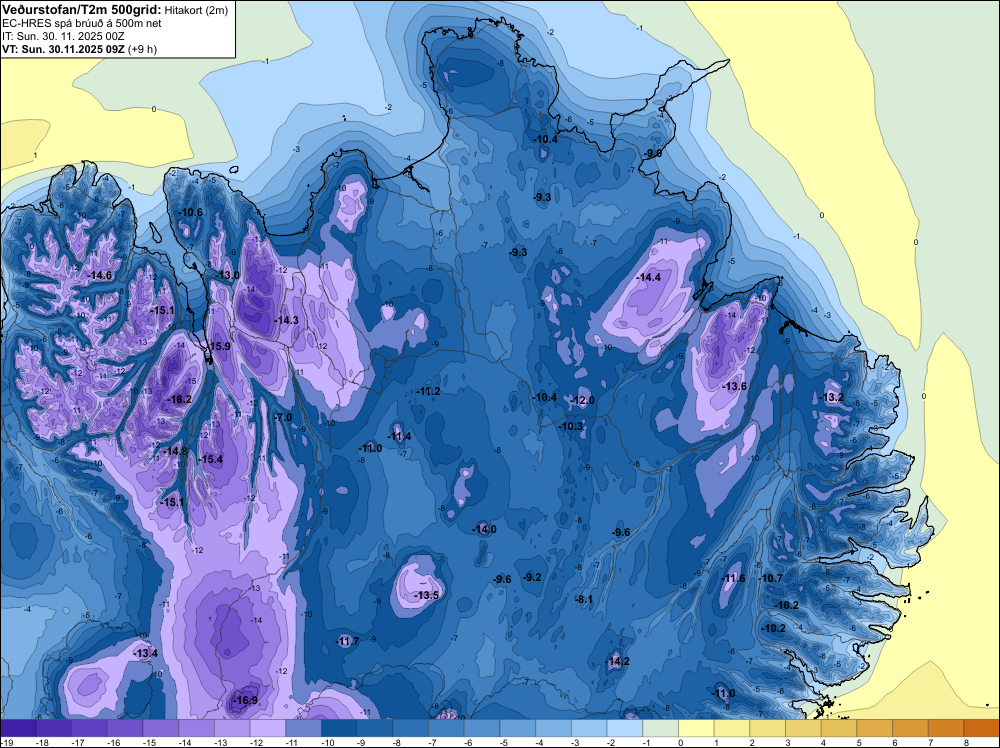Image resolution: width=1000 pixels, height=748 pixels.
Task: Click the -13.6 temperature reading
Action: 734,386
